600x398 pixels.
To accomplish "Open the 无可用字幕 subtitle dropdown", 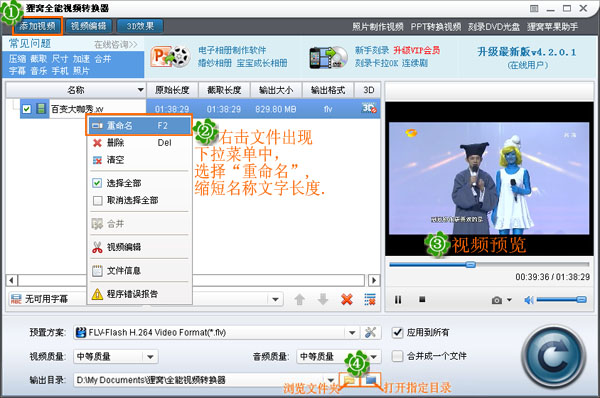I will tap(275, 299).
